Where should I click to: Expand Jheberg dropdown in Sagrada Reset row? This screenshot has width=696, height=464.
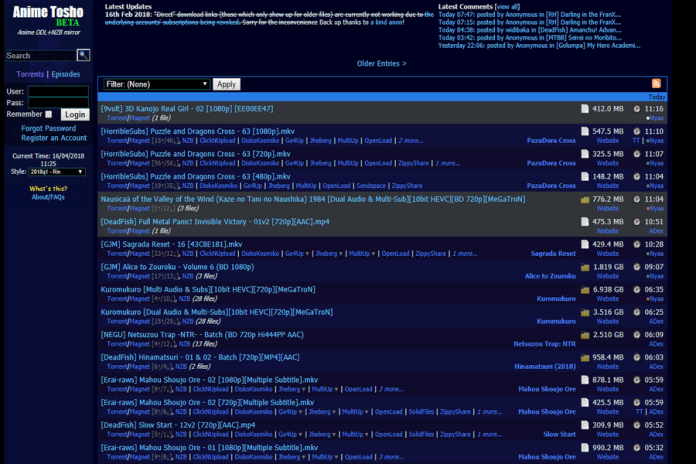[x=341, y=254]
